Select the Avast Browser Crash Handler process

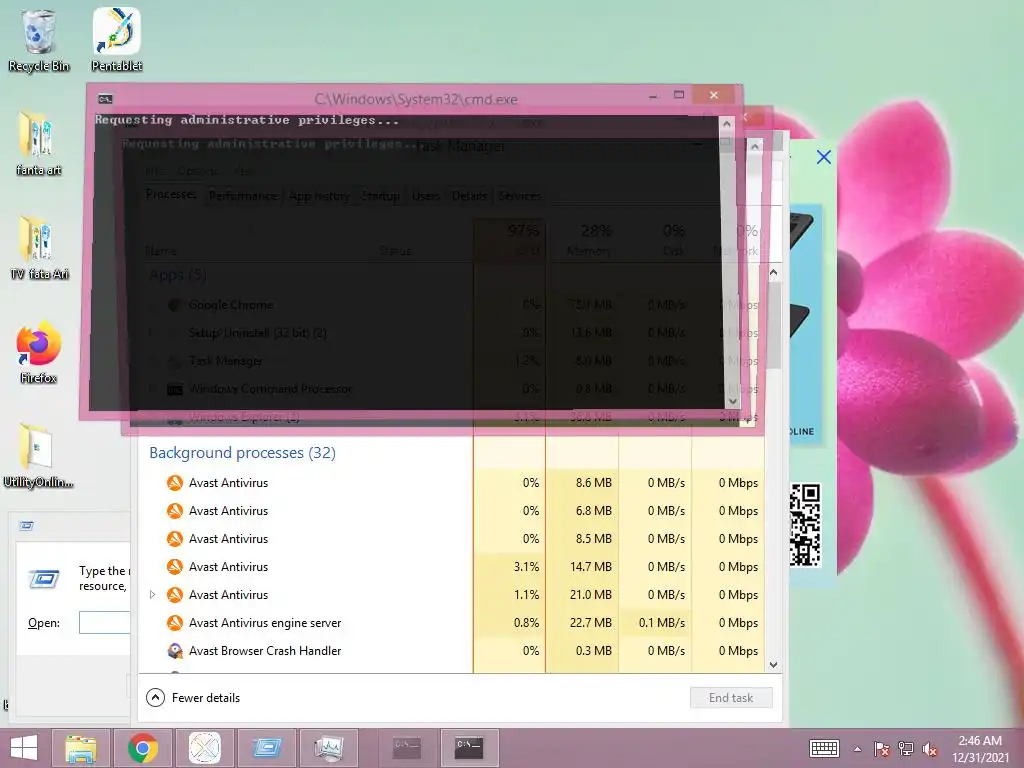[x=451, y=650]
